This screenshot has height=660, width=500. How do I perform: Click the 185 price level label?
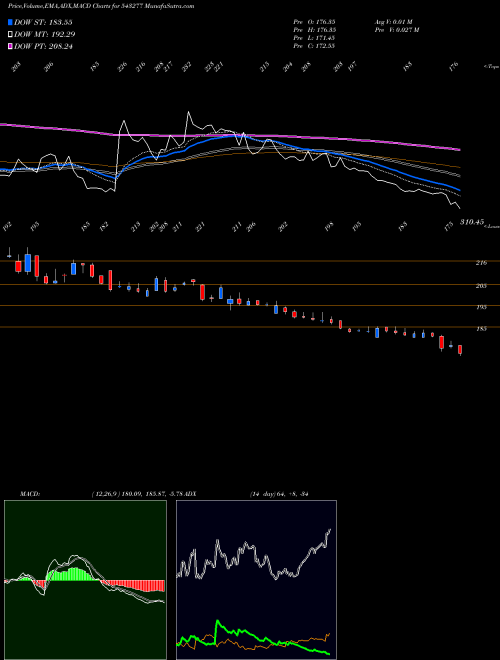(481, 329)
